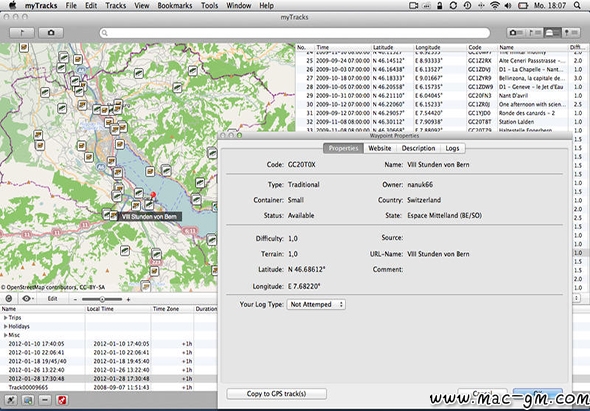The image size is (590, 411).
Task: Zoom out map with minus icon
Action: tap(75, 300)
